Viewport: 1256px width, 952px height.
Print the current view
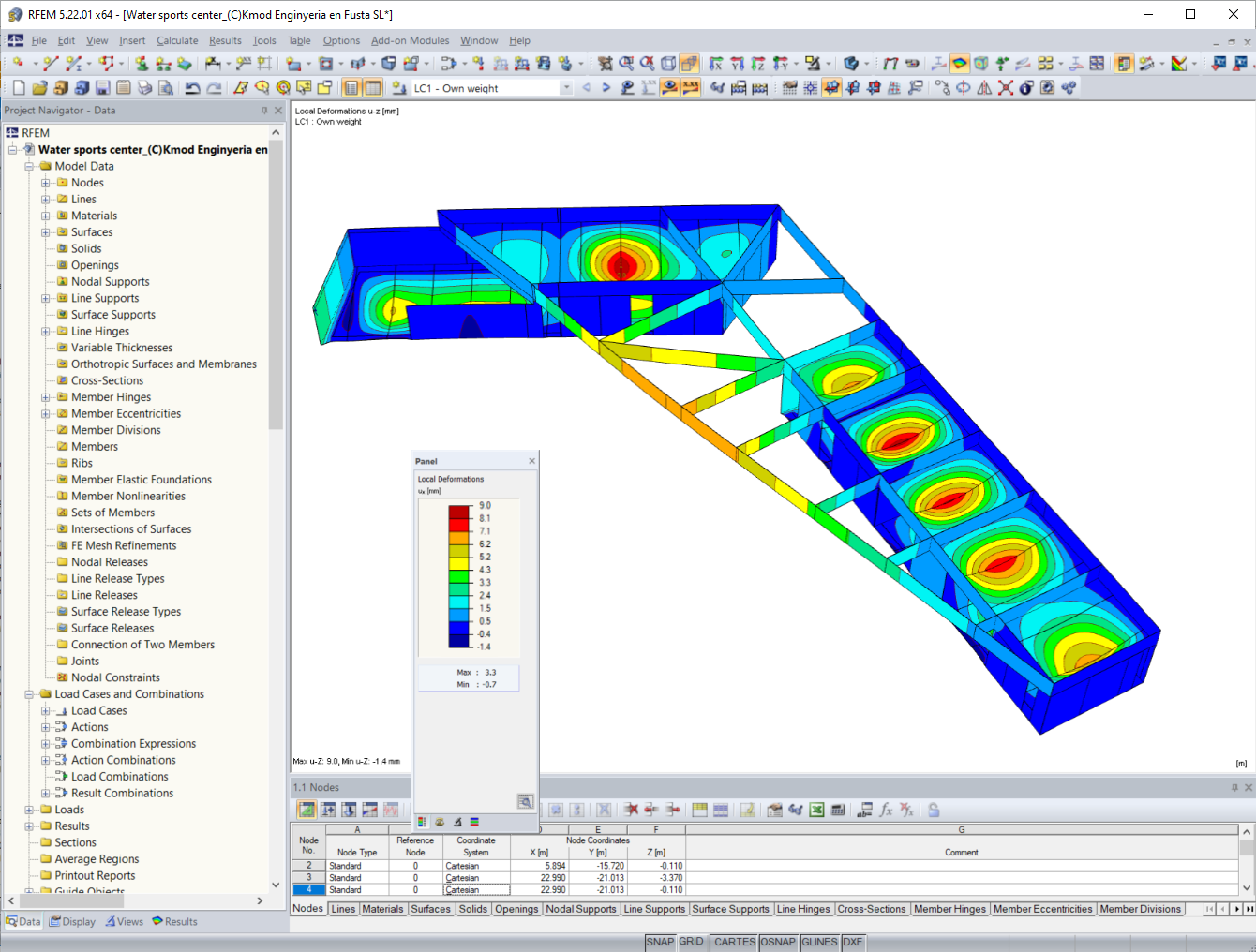pyautogui.click(x=143, y=87)
